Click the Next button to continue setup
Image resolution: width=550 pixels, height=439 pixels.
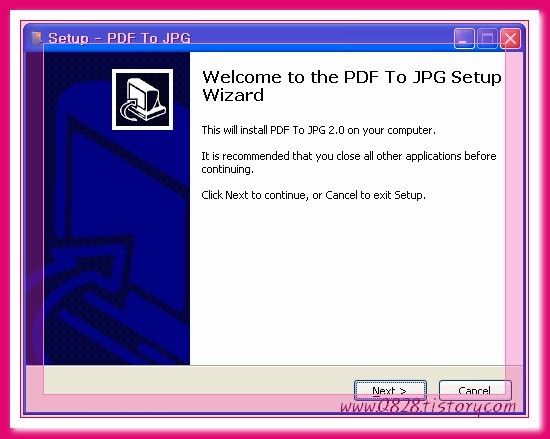click(390, 390)
